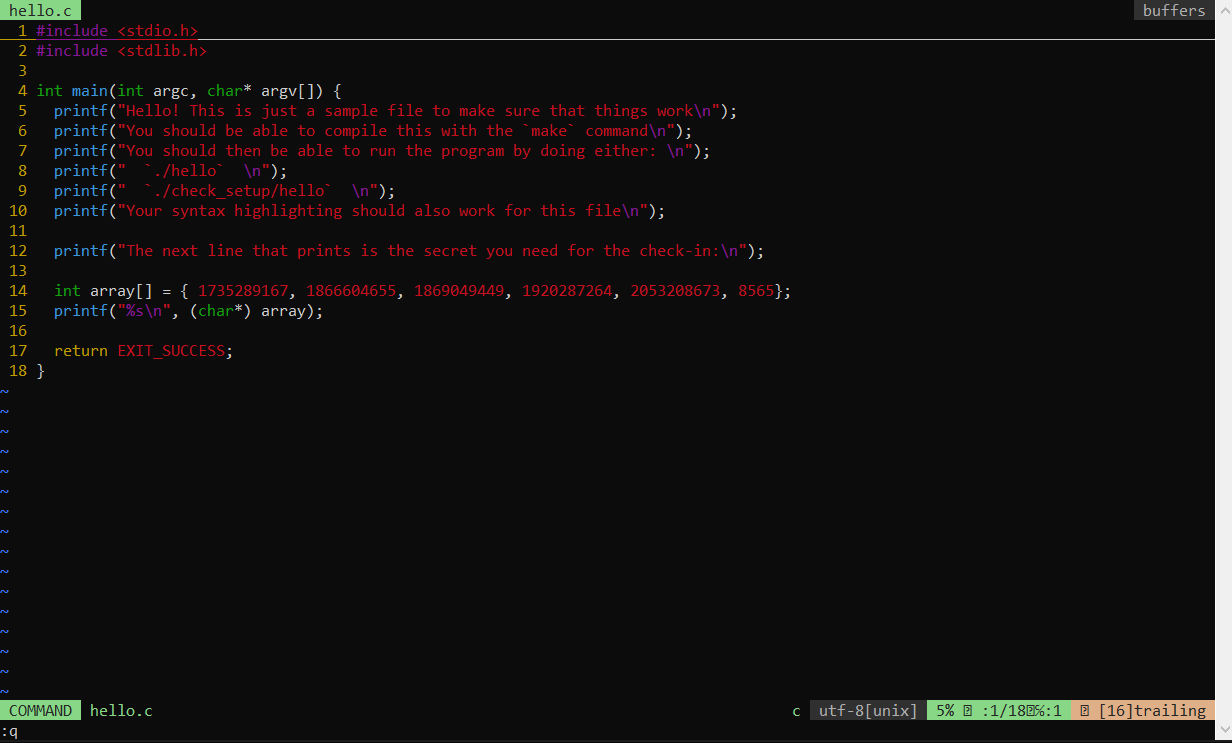Click the buffers label in tabline
The height and width of the screenshot is (743, 1232).
point(1174,10)
